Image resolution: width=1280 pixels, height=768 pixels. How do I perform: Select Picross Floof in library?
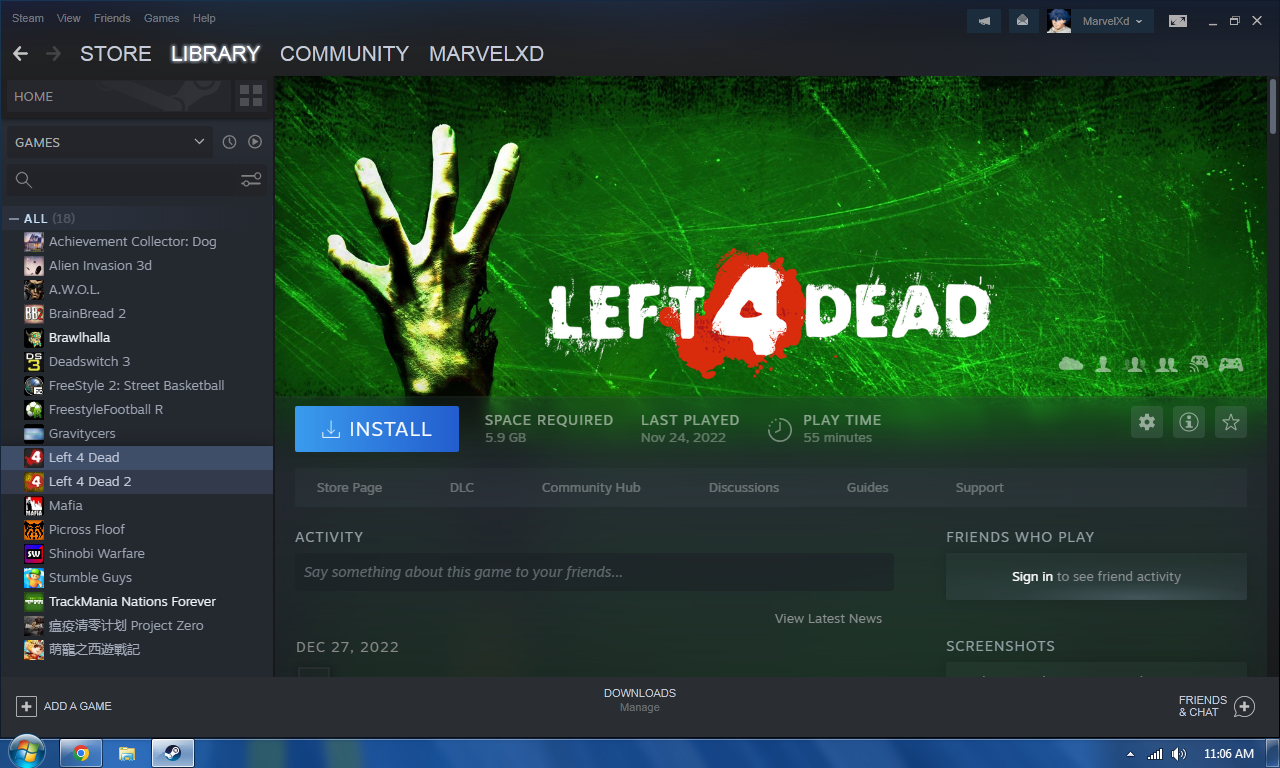(137, 530)
